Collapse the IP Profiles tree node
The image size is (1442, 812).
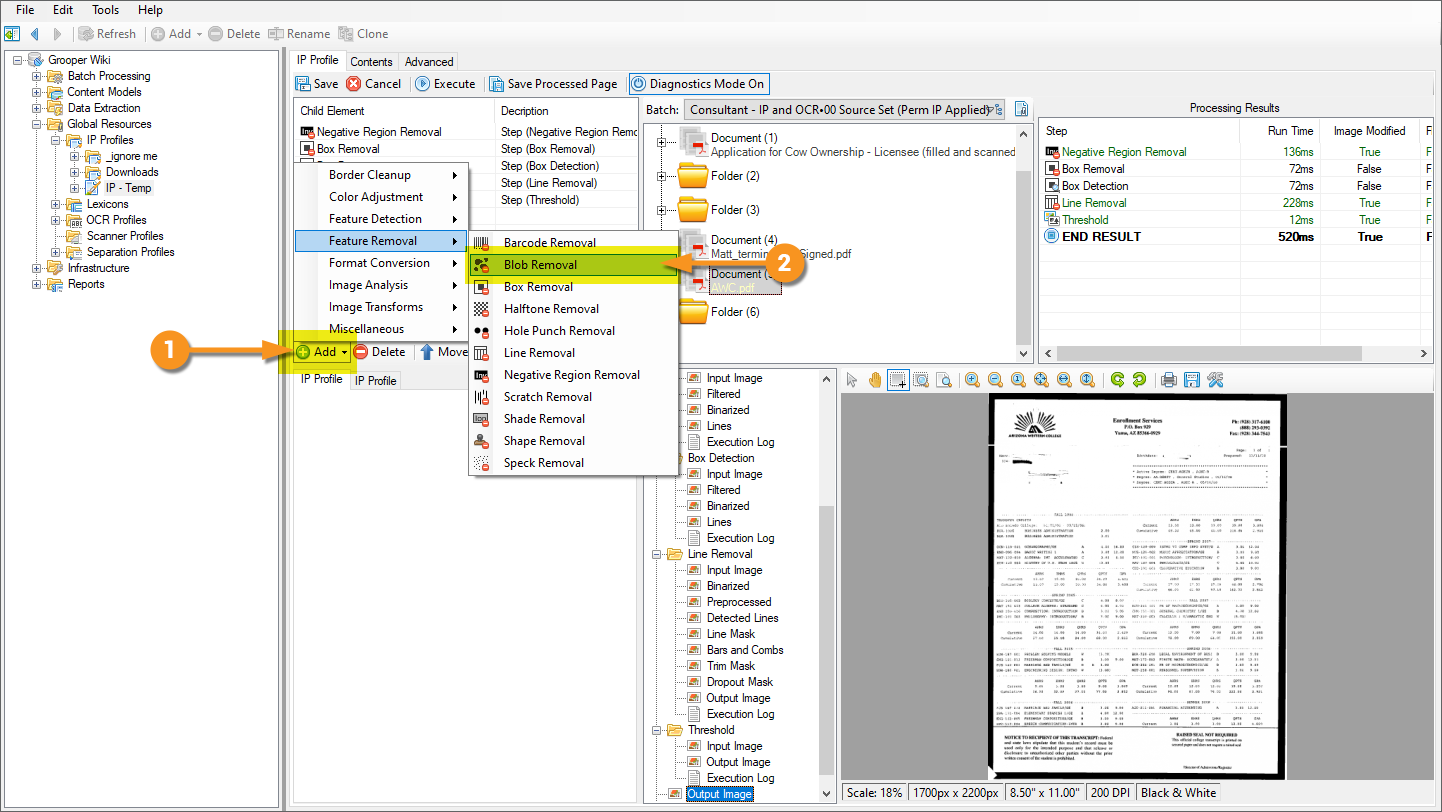(x=57, y=140)
